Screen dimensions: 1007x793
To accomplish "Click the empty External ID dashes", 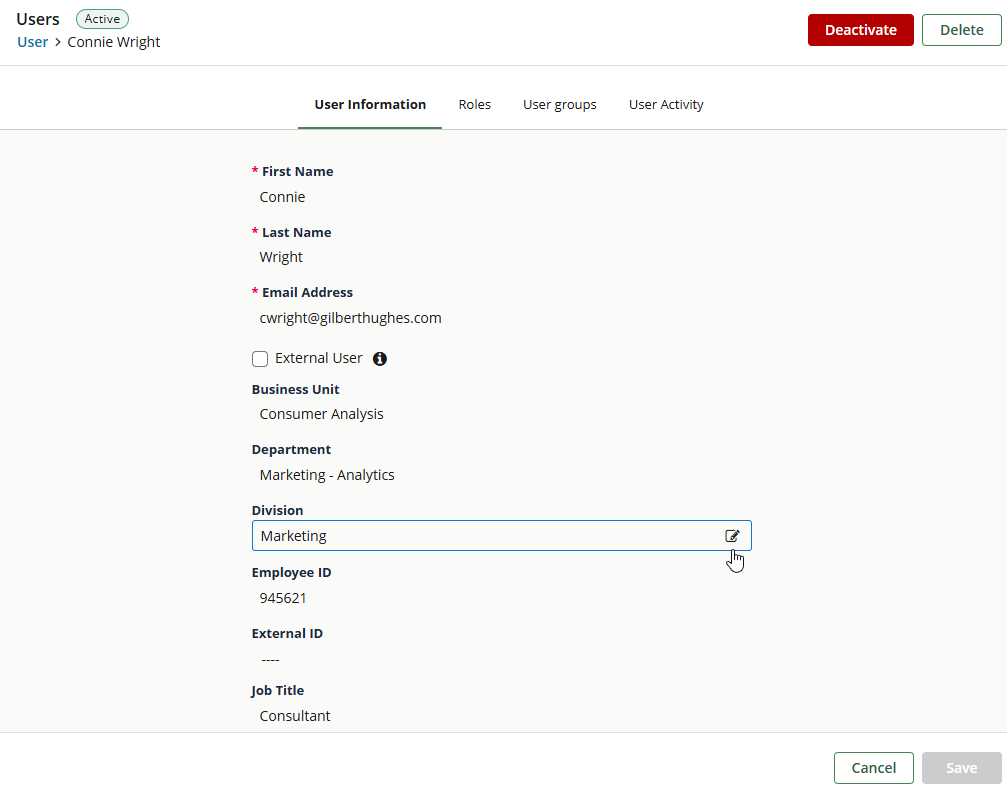I will tap(270, 659).
